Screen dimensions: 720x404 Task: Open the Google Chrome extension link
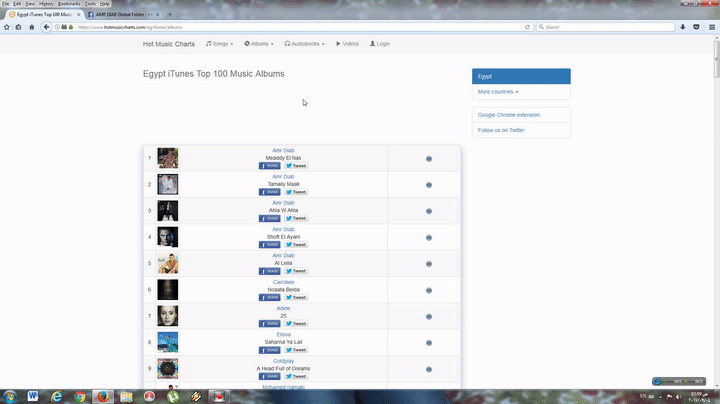point(509,115)
